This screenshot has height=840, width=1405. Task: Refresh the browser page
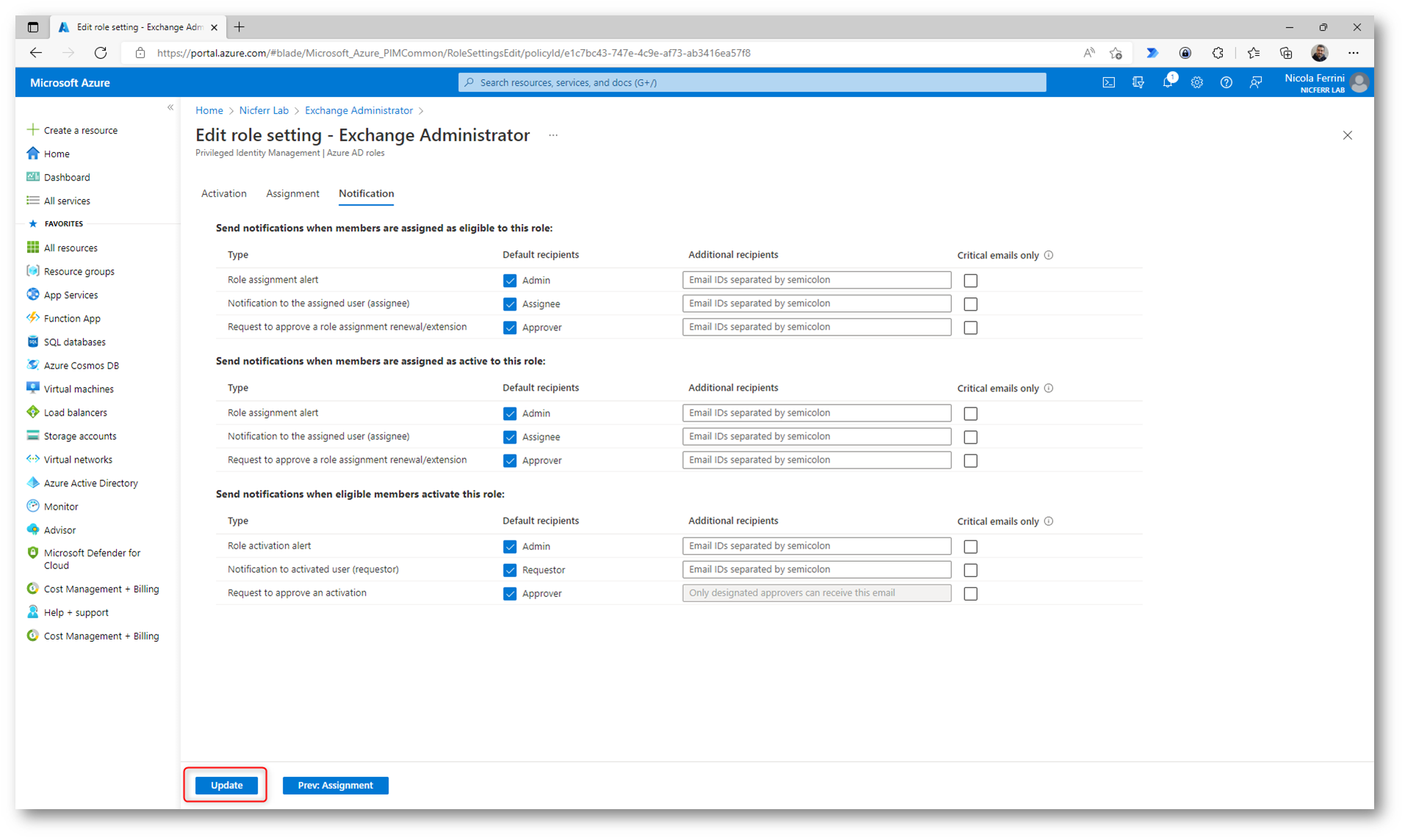(101, 53)
